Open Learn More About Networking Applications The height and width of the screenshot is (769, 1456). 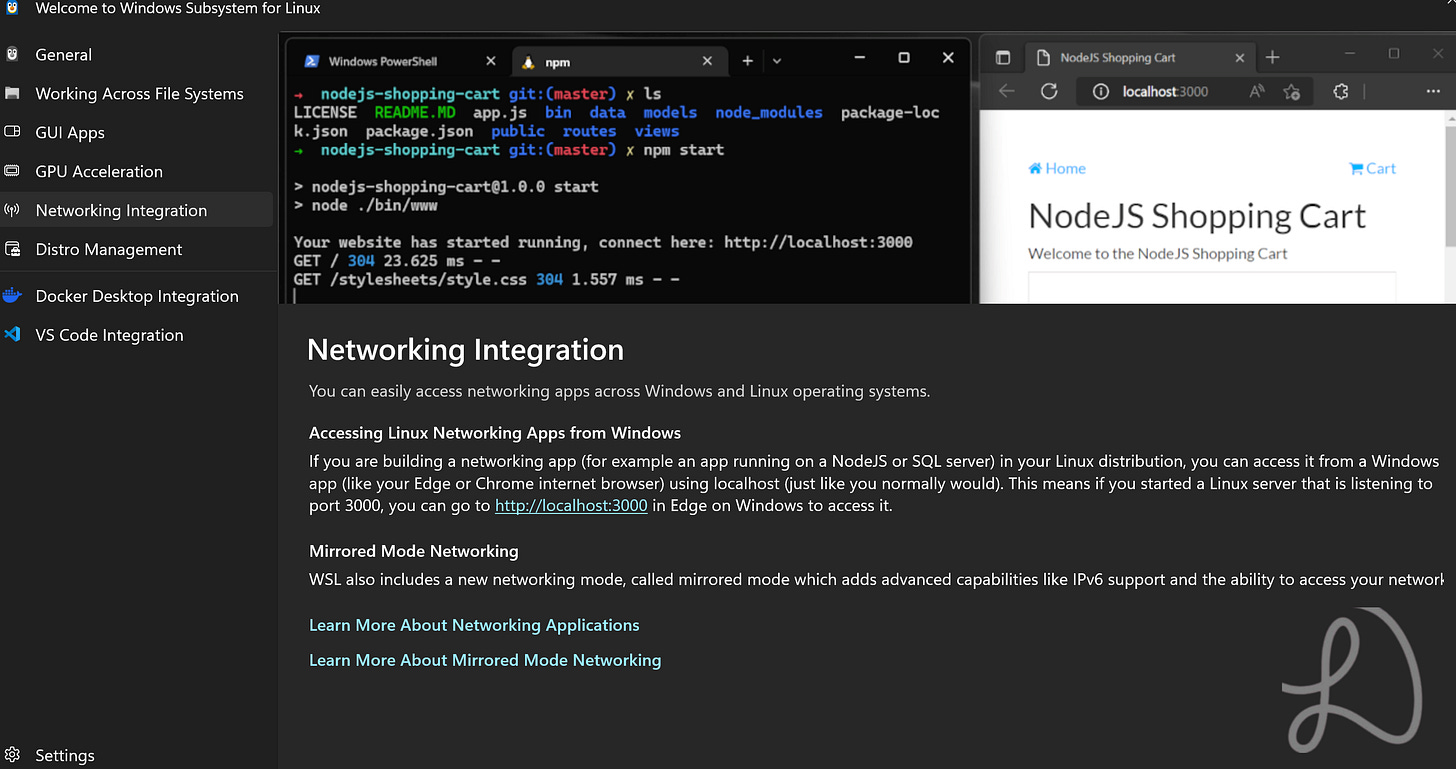pyautogui.click(x=474, y=625)
